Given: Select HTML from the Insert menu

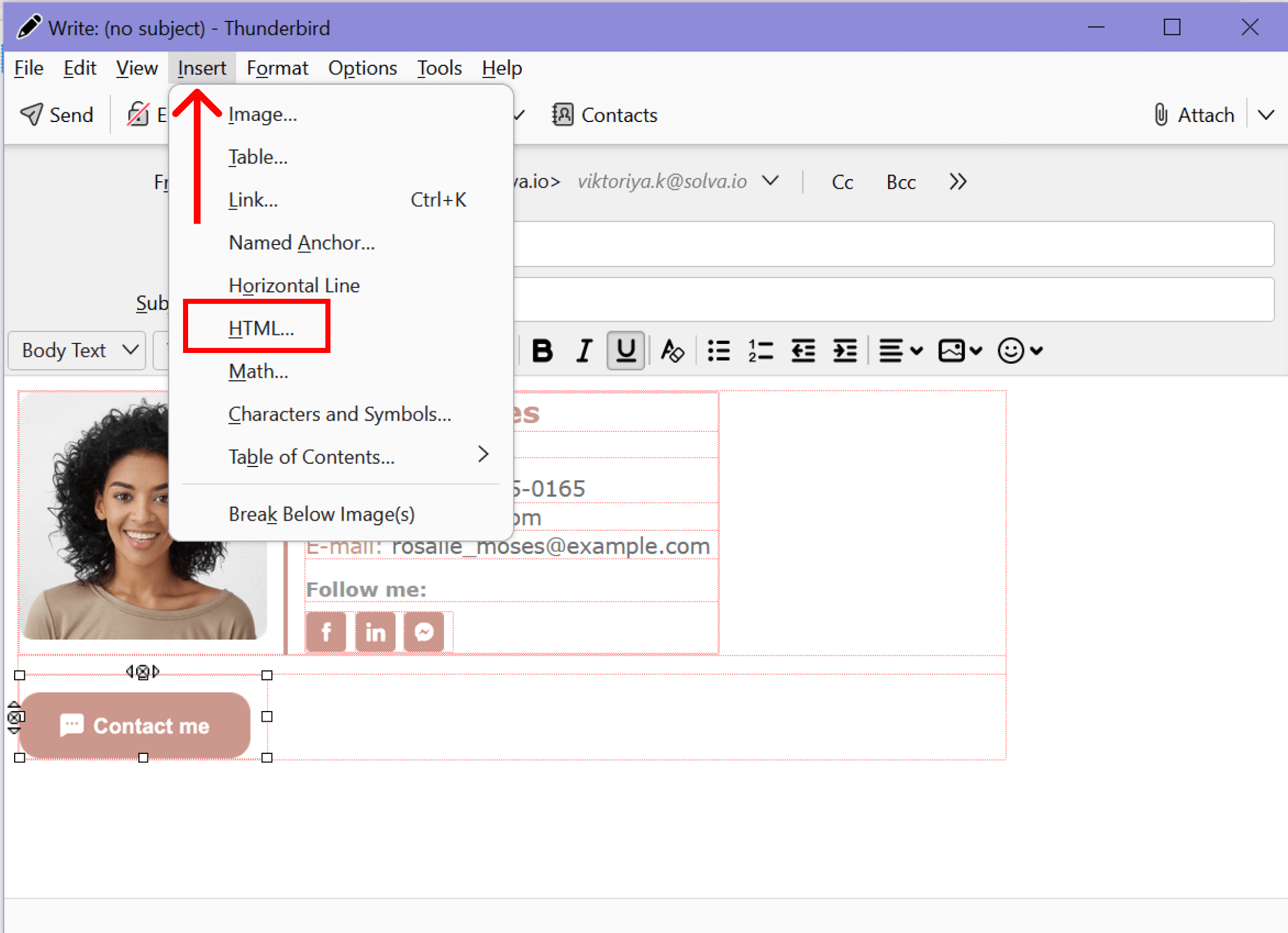Looking at the screenshot, I should 260,328.
